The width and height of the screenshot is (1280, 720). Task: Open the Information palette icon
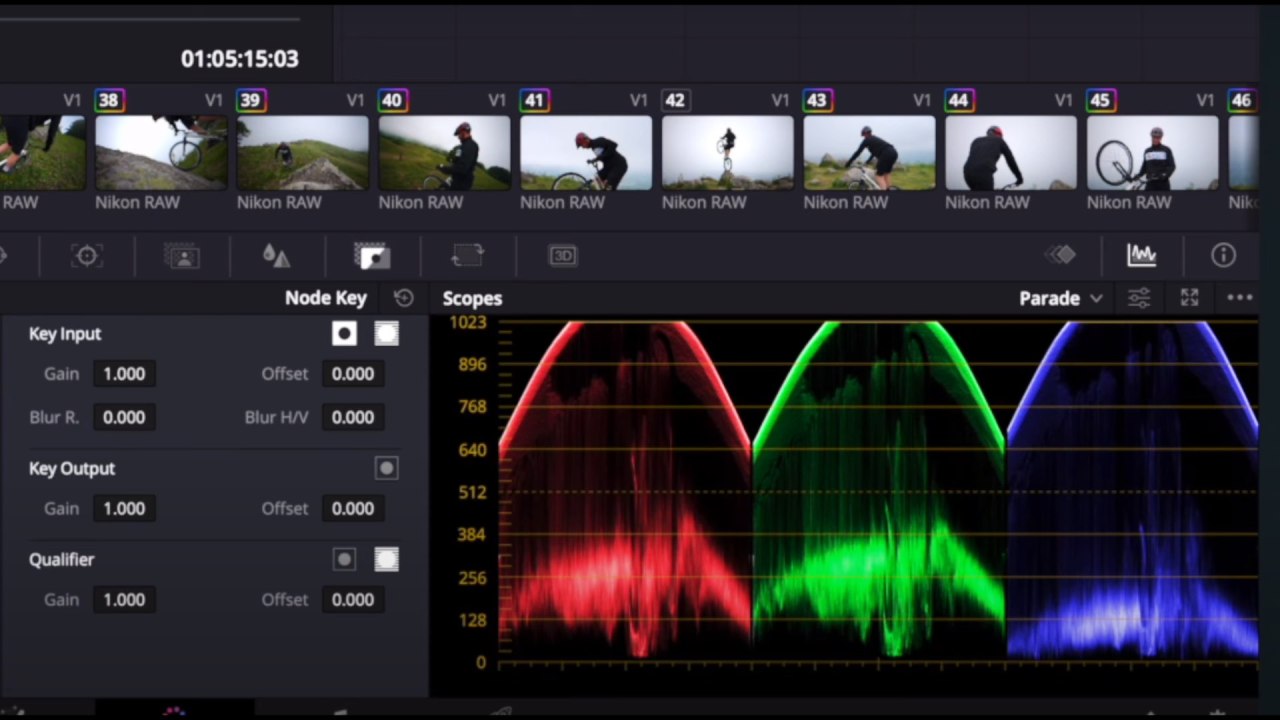click(1223, 256)
